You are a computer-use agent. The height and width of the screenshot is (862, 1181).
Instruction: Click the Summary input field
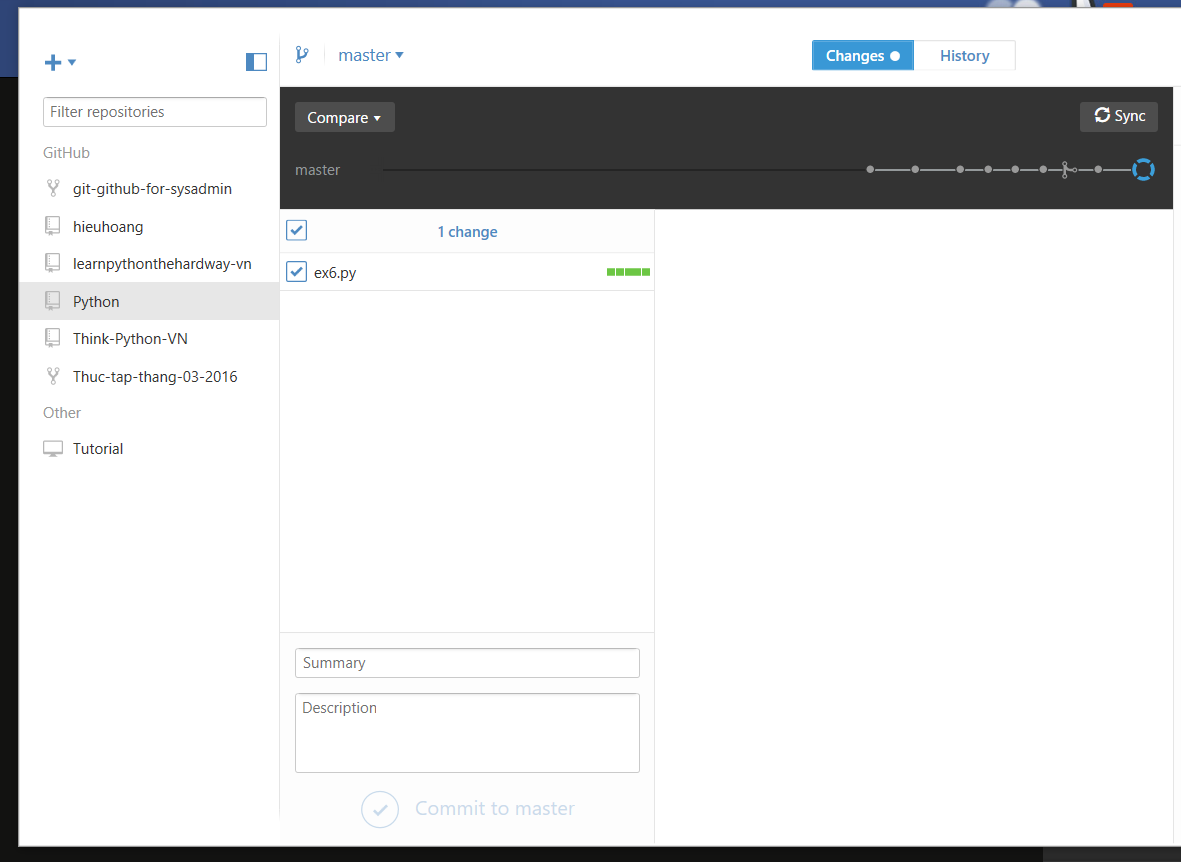point(466,662)
